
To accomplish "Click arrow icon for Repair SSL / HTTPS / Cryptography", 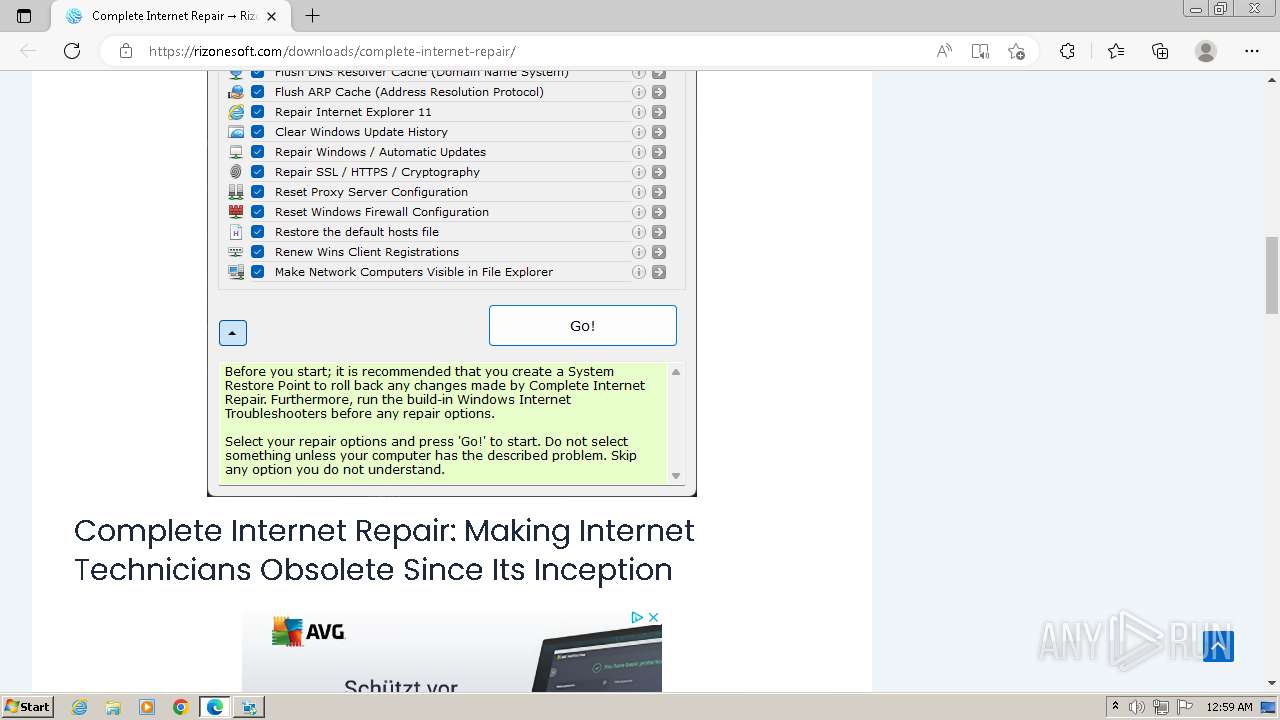I will coord(659,172).
